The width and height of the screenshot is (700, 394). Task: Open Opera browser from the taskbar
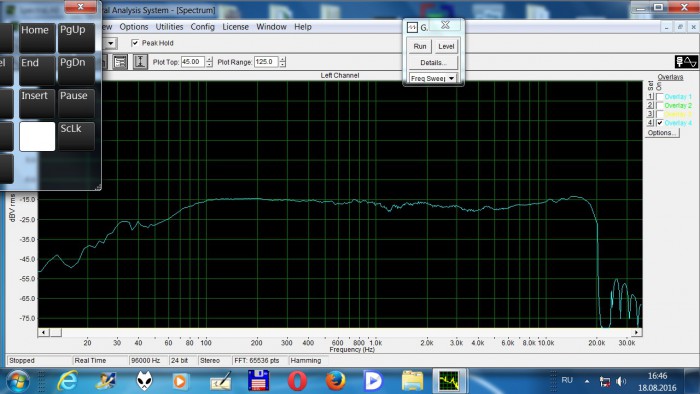[297, 381]
